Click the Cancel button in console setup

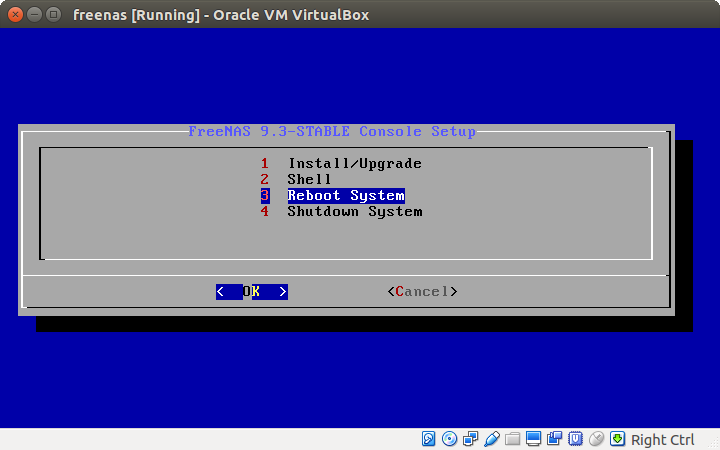(x=422, y=292)
